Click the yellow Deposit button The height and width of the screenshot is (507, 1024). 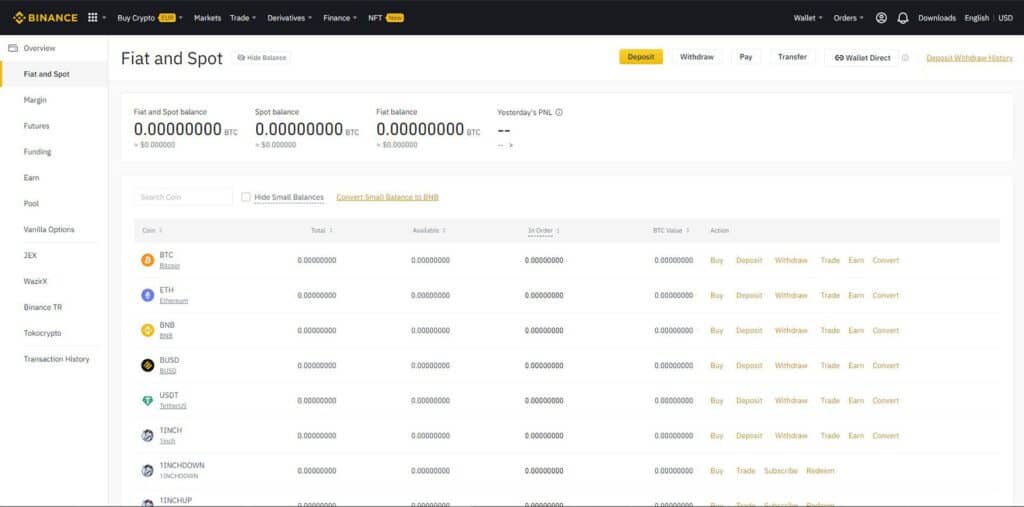click(x=641, y=57)
